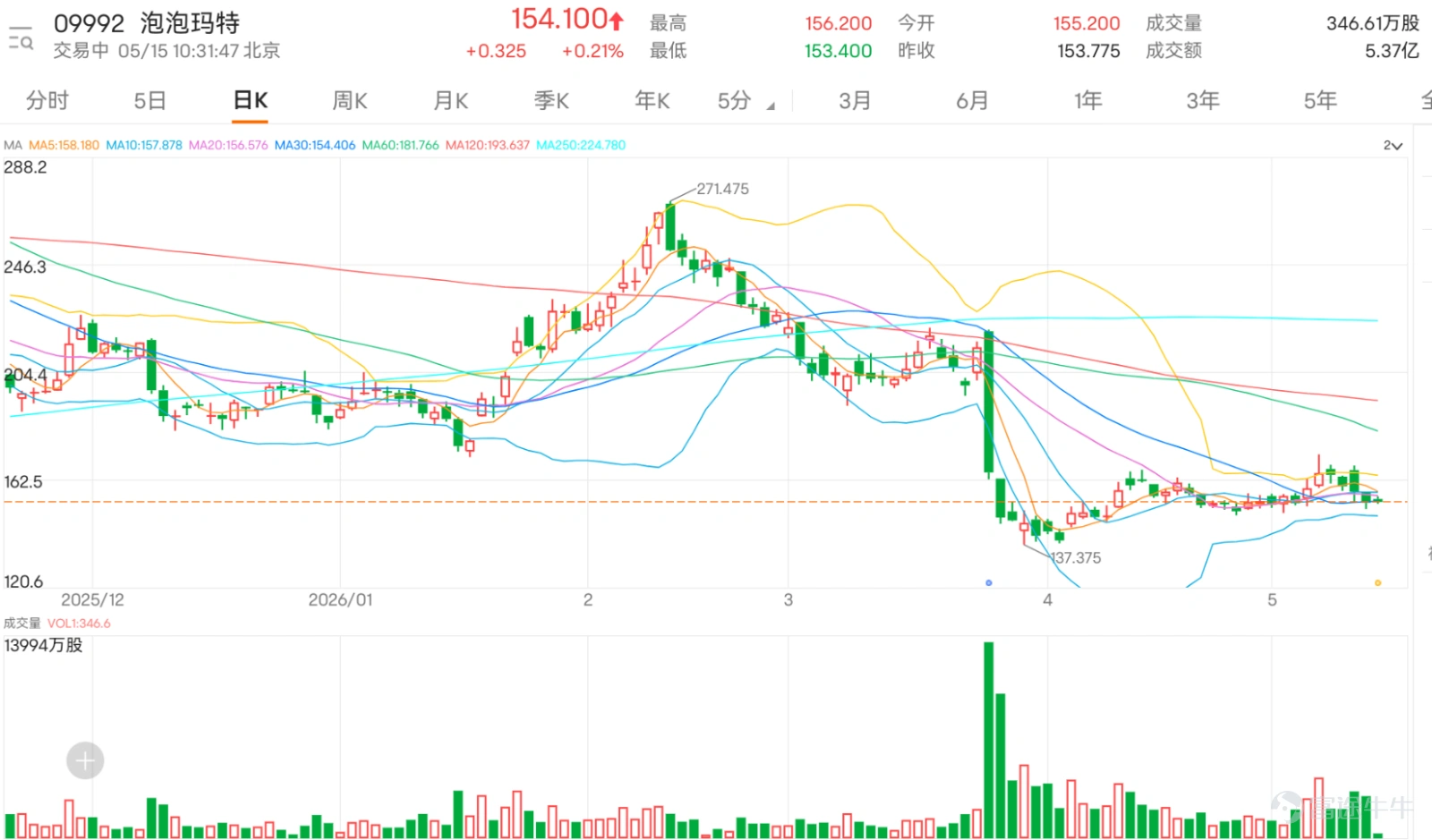
Task: Switch to 季K quarterly chart
Action: click(551, 100)
